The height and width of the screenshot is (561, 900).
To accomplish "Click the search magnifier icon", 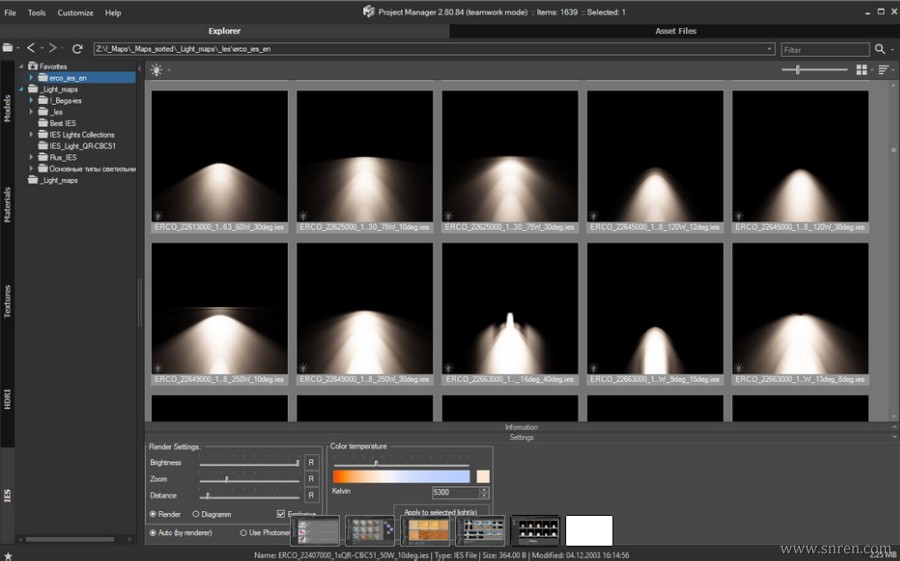I will pyautogui.click(x=880, y=48).
